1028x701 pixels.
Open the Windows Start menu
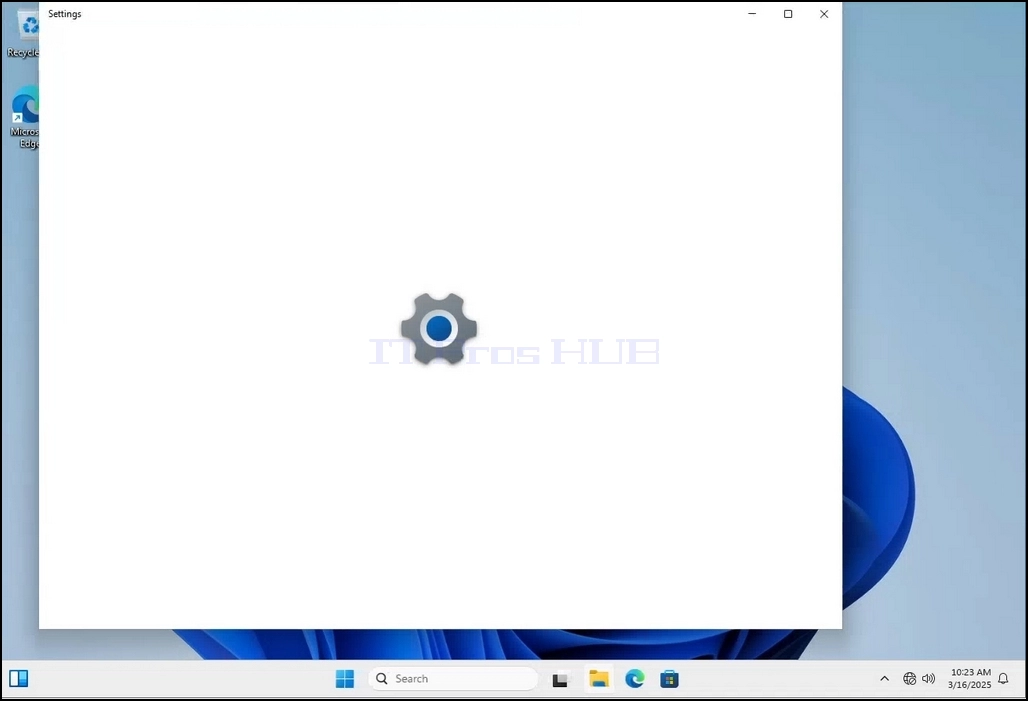pyautogui.click(x=344, y=679)
